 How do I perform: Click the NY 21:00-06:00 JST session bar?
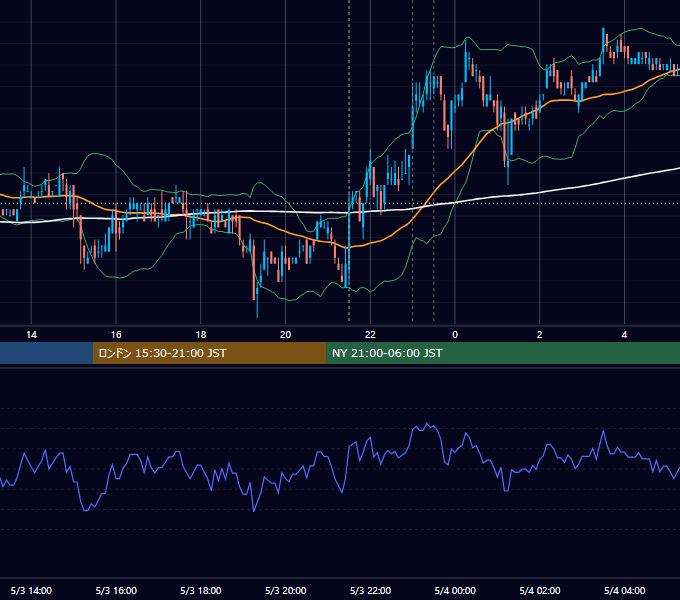pyautogui.click(x=503, y=353)
